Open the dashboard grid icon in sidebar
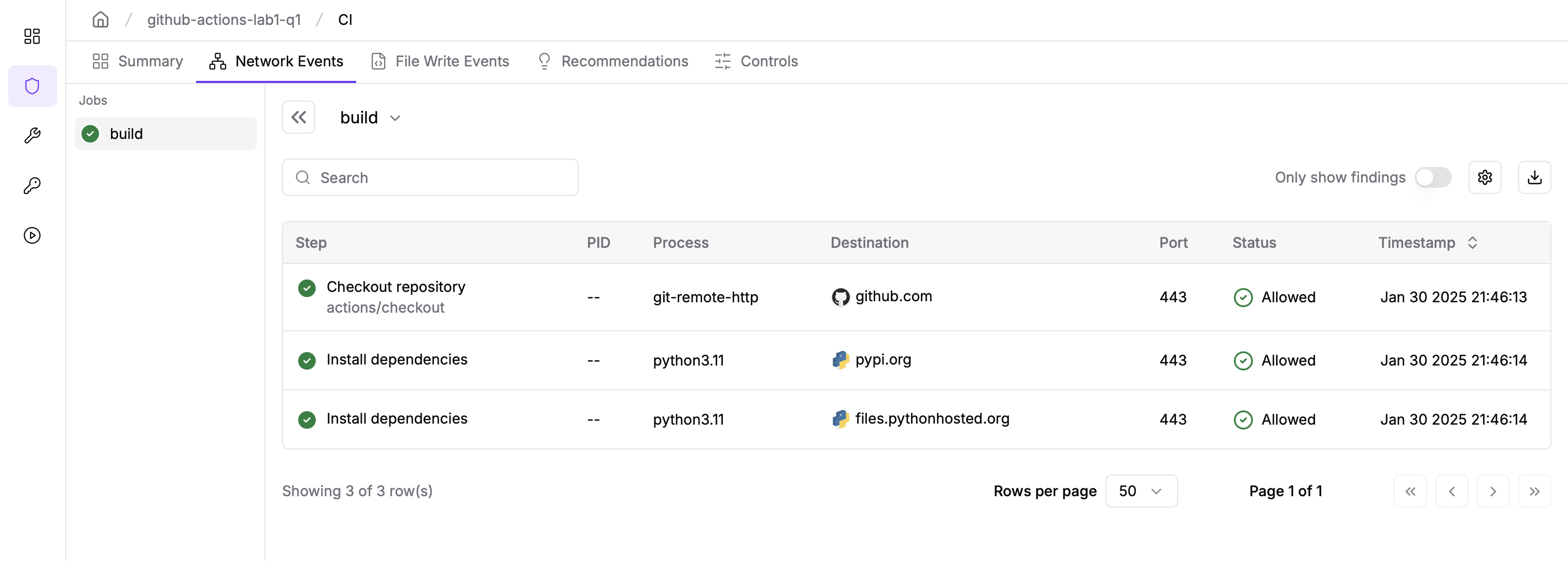The image size is (1568, 561). [32, 36]
